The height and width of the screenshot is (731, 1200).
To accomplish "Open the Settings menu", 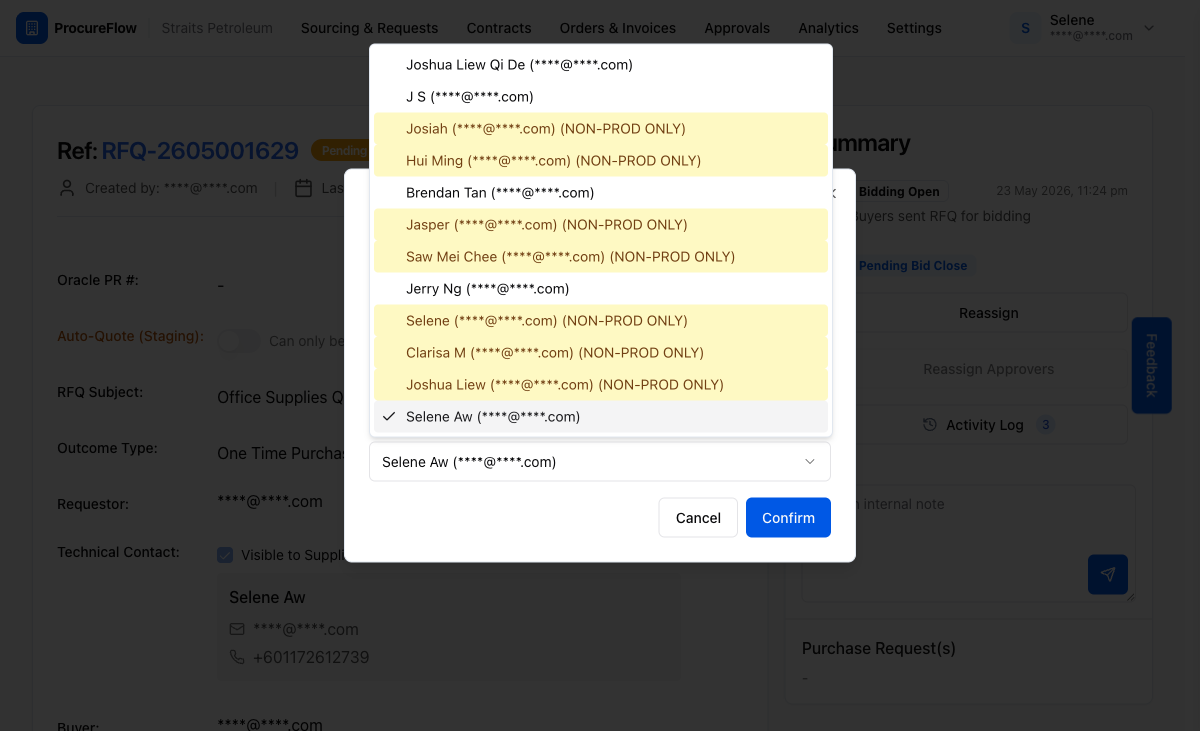I will point(914,28).
